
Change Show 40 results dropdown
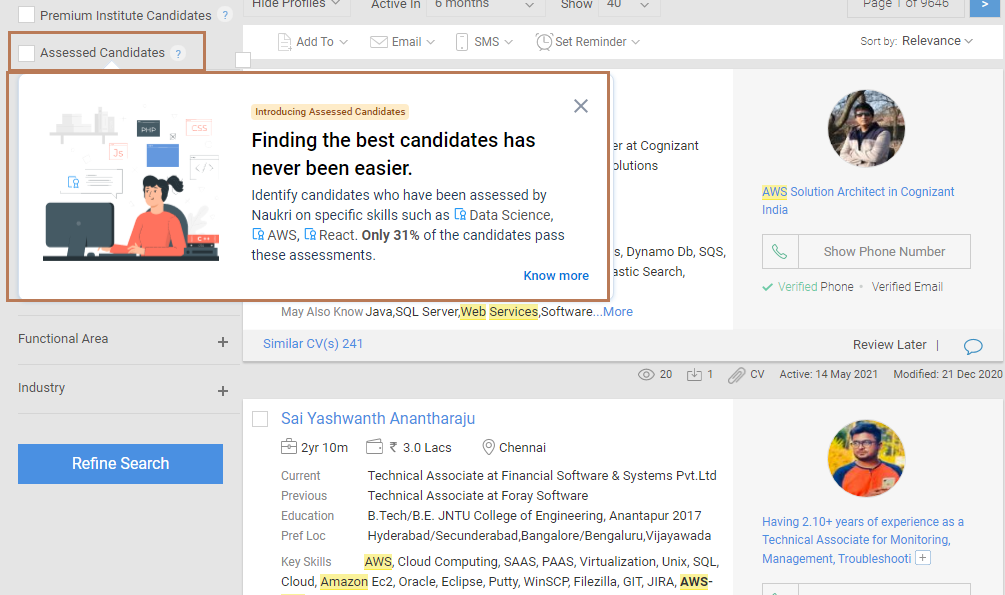(629, 5)
